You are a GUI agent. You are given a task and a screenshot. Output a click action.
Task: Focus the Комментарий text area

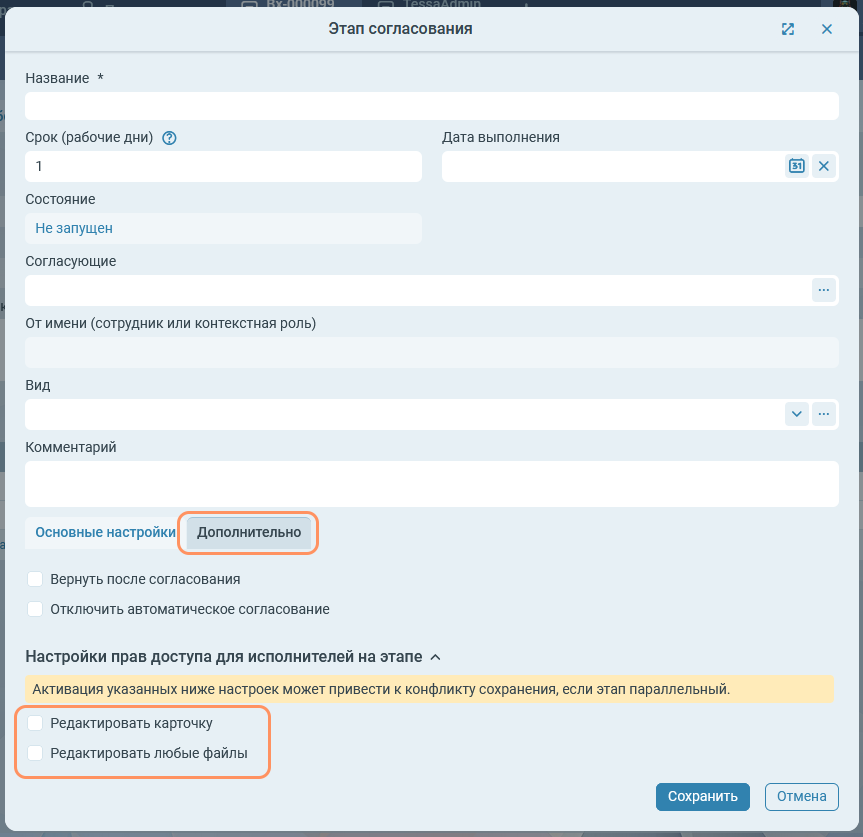[x=431, y=484]
